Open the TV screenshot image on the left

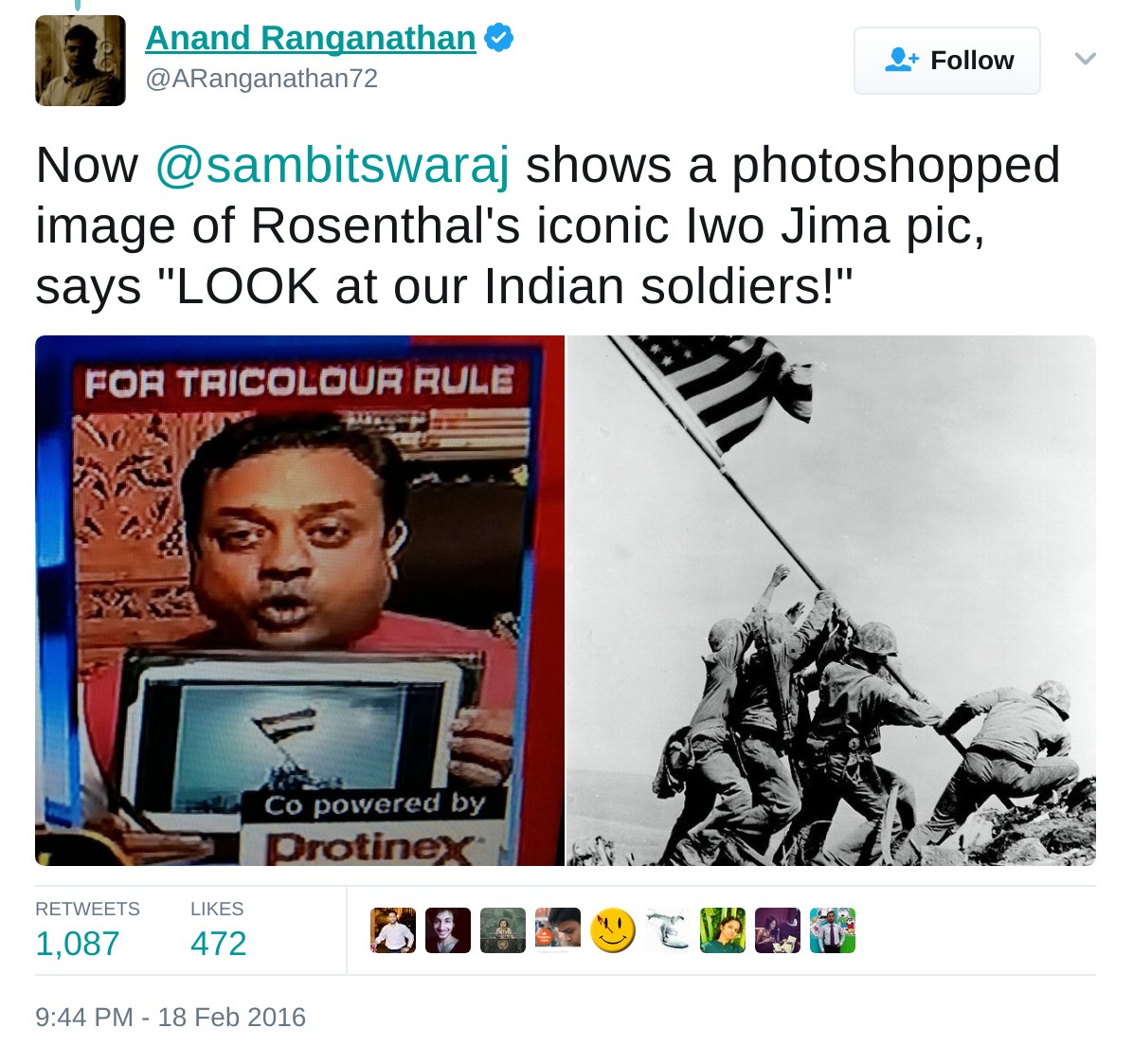point(300,601)
